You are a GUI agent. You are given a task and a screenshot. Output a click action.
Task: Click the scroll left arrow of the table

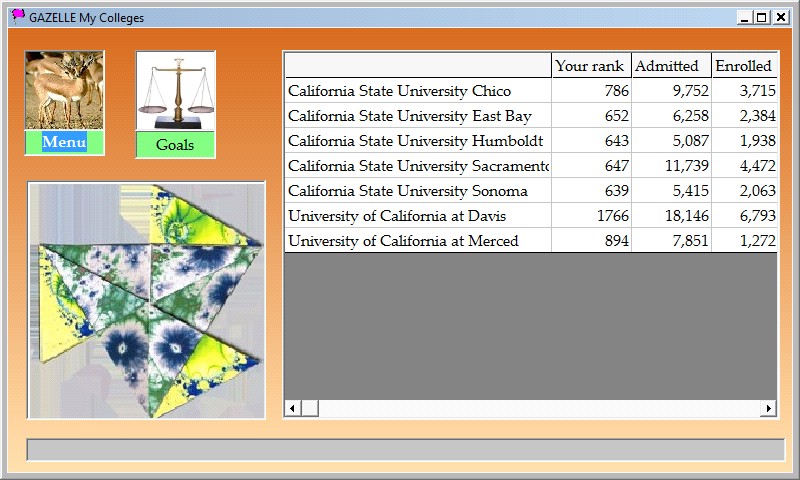pyautogui.click(x=293, y=408)
